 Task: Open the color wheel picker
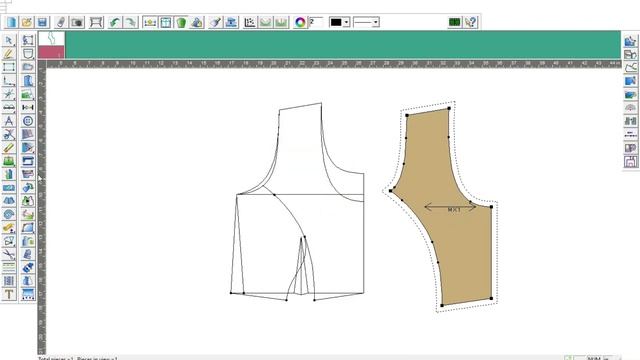point(300,22)
